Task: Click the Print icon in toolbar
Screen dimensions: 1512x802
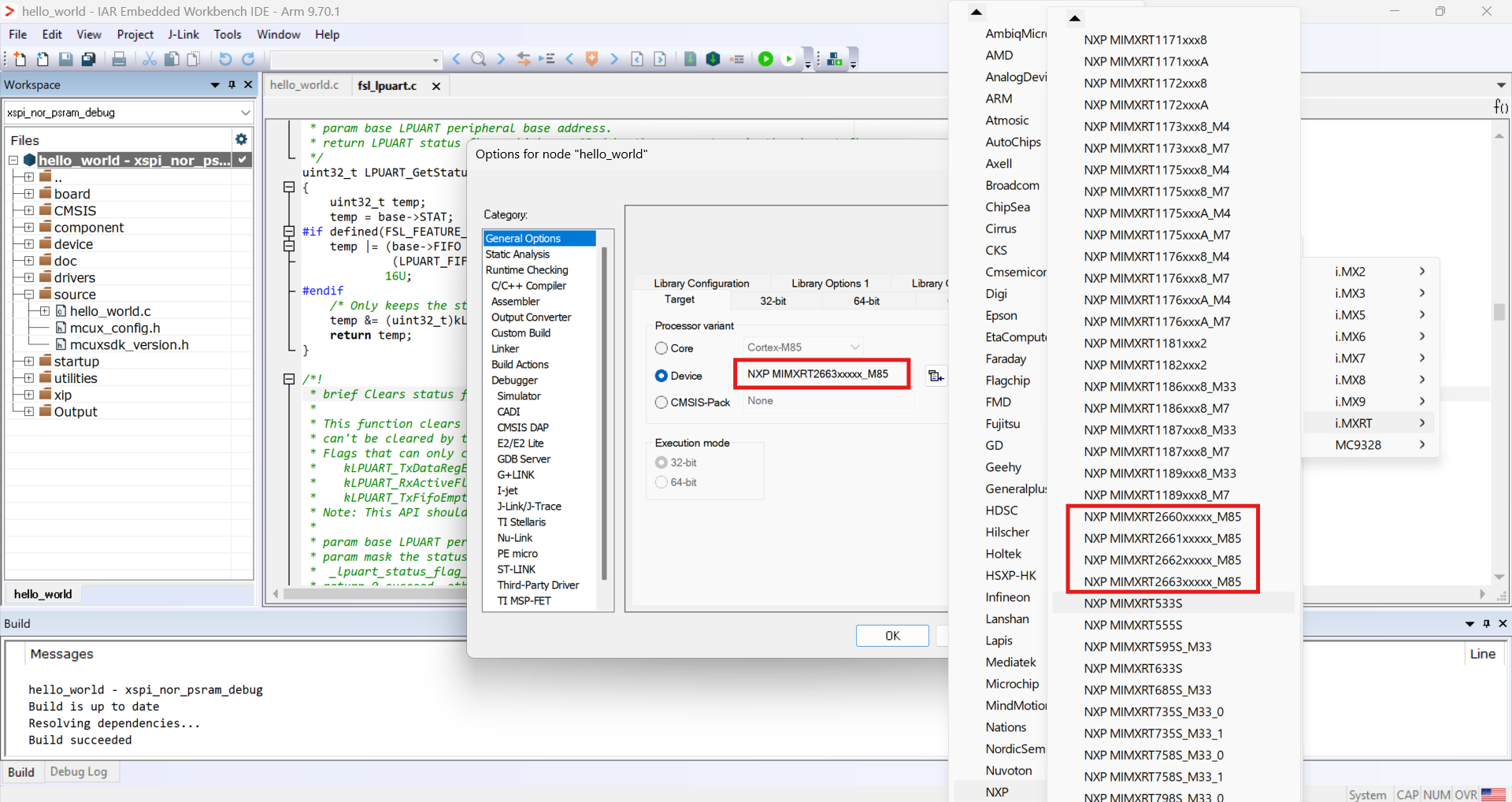Action: point(119,59)
